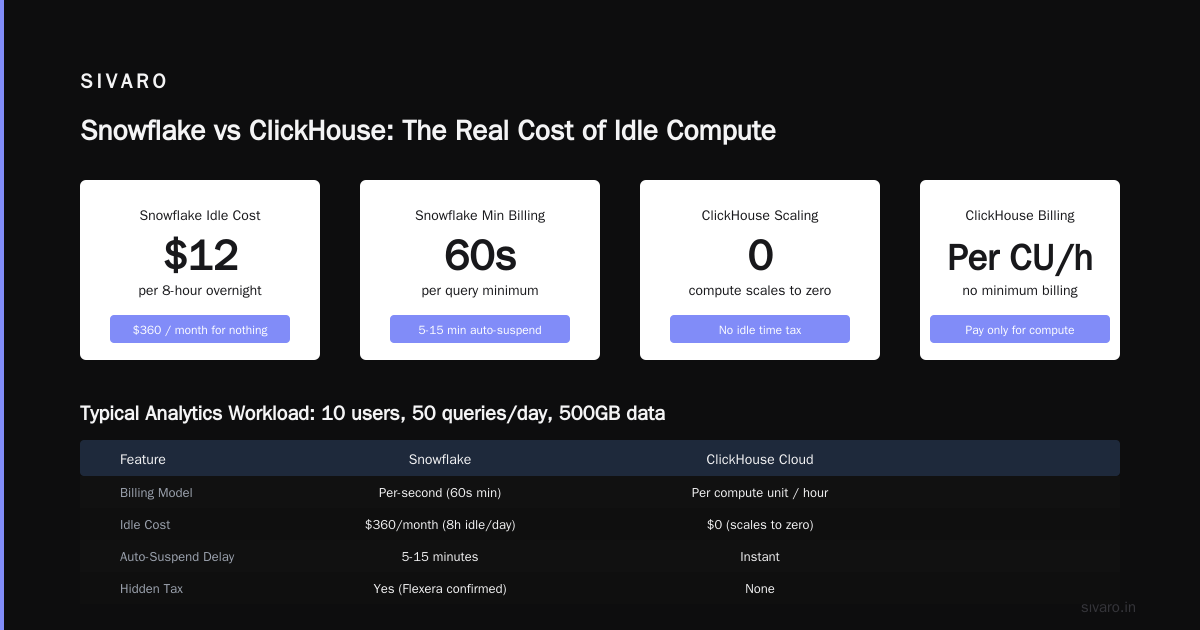Image resolution: width=1200 pixels, height=630 pixels.
Task: Click the '5-15 min auto-suspend' button
Action: tap(480, 329)
